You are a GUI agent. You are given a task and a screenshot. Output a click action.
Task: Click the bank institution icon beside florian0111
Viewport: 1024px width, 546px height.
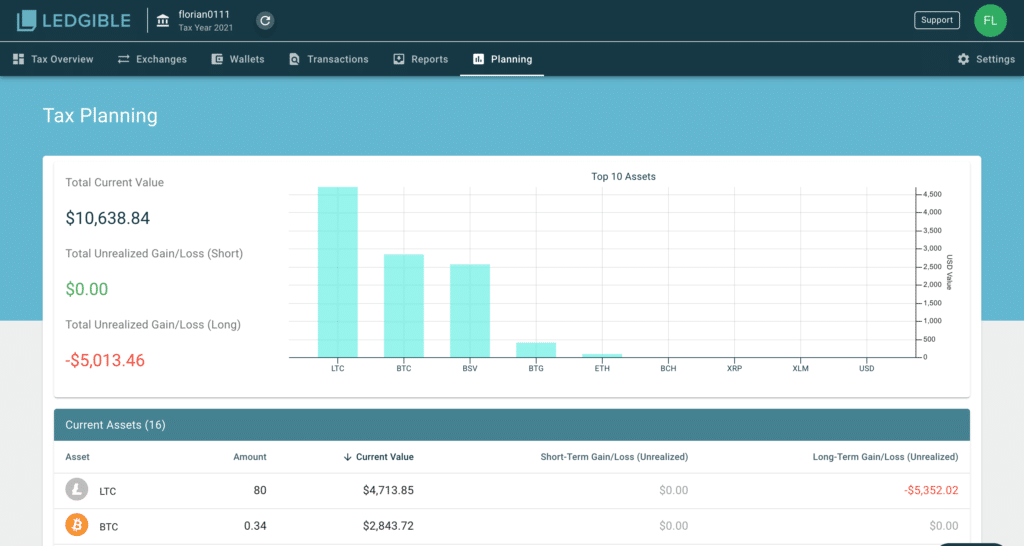(163, 21)
